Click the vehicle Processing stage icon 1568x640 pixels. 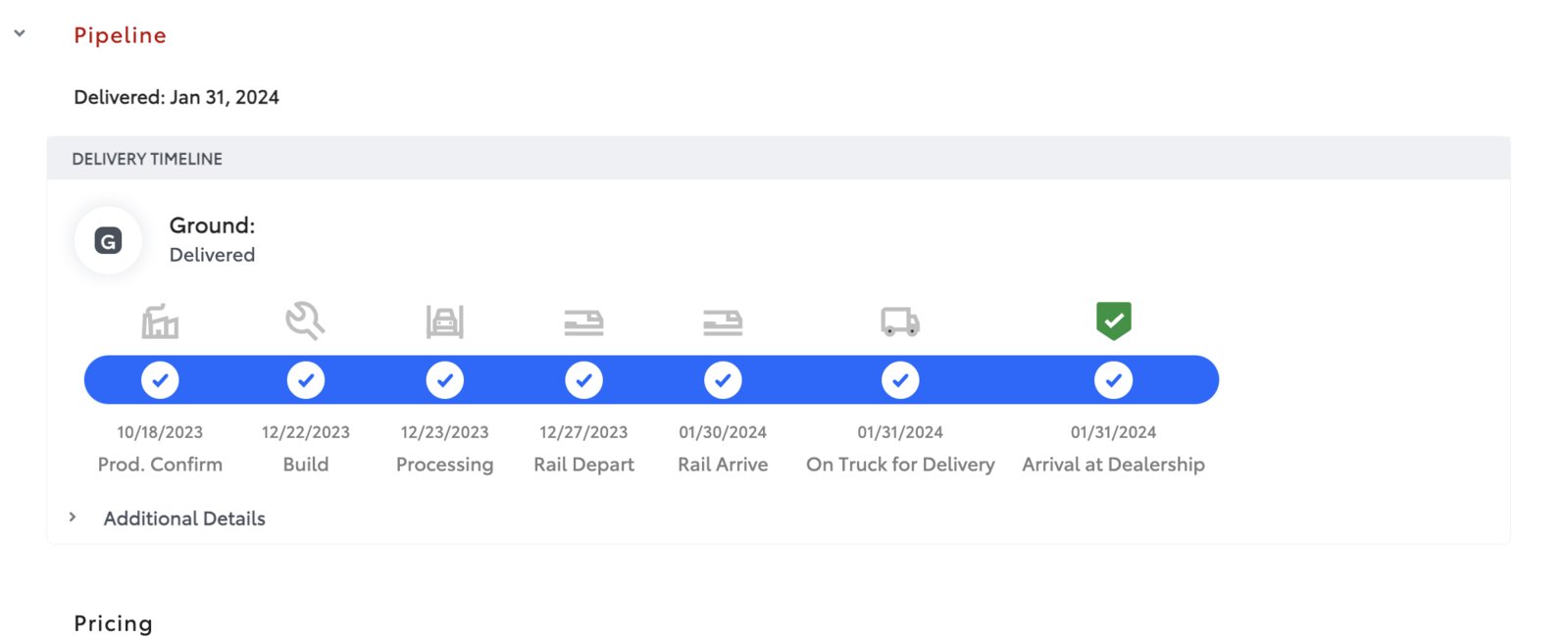(x=444, y=320)
